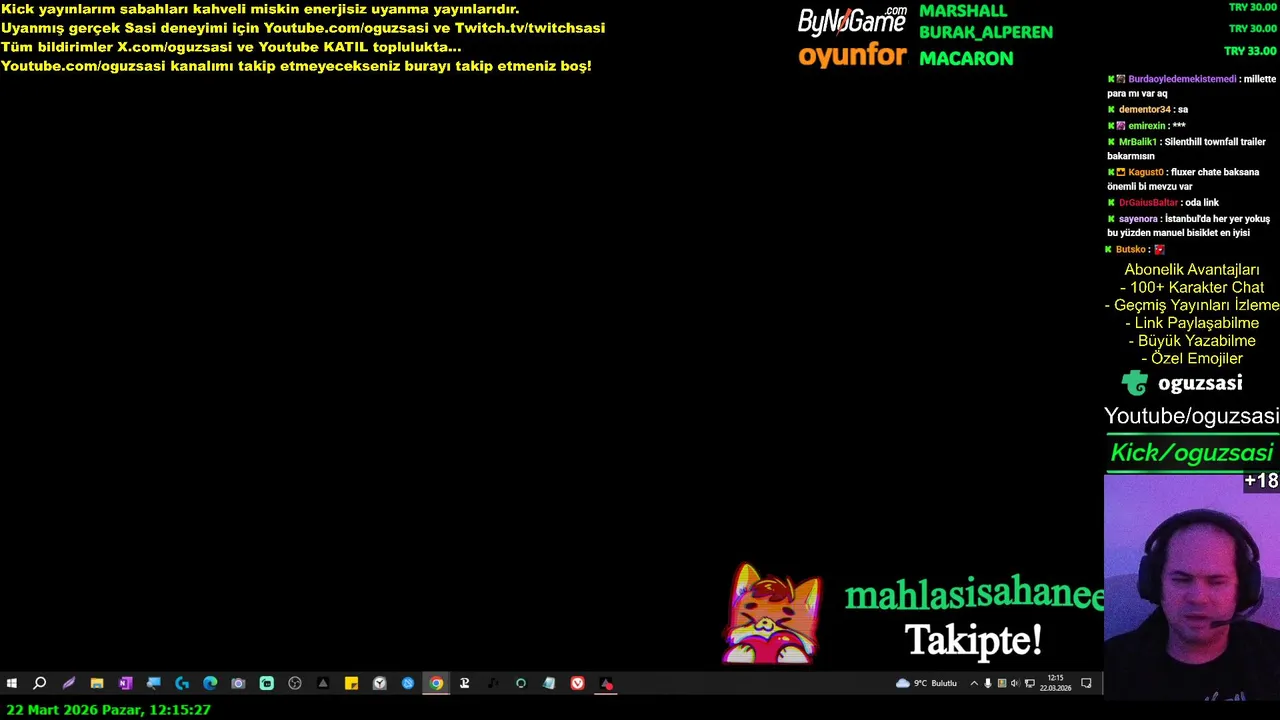Click the Kick/oguzsasi banner
The height and width of the screenshot is (720, 1280).
pyautogui.click(x=1192, y=452)
